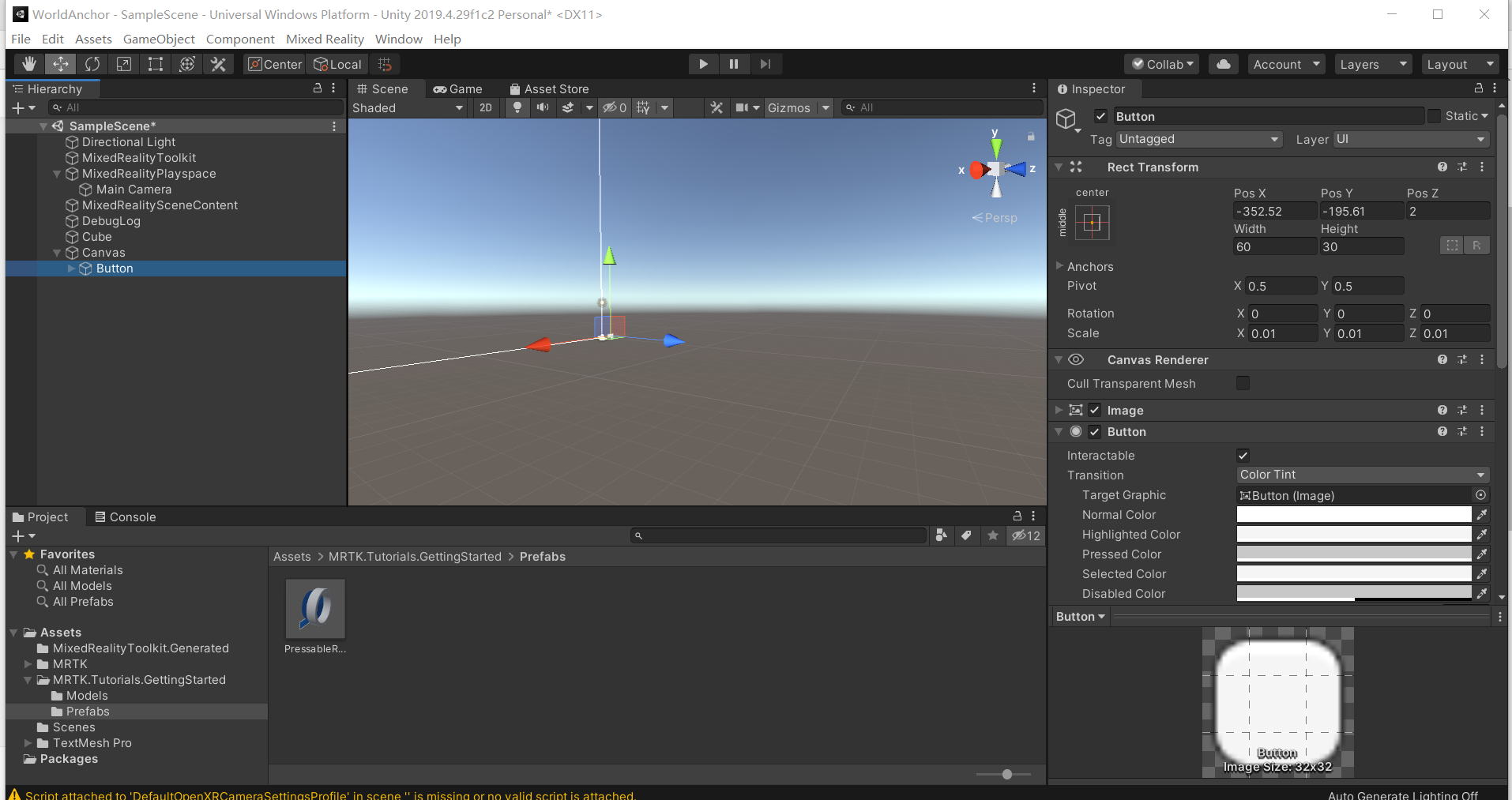Open the Mixed Reality menu
This screenshot has width=1512, height=800.
324,39
